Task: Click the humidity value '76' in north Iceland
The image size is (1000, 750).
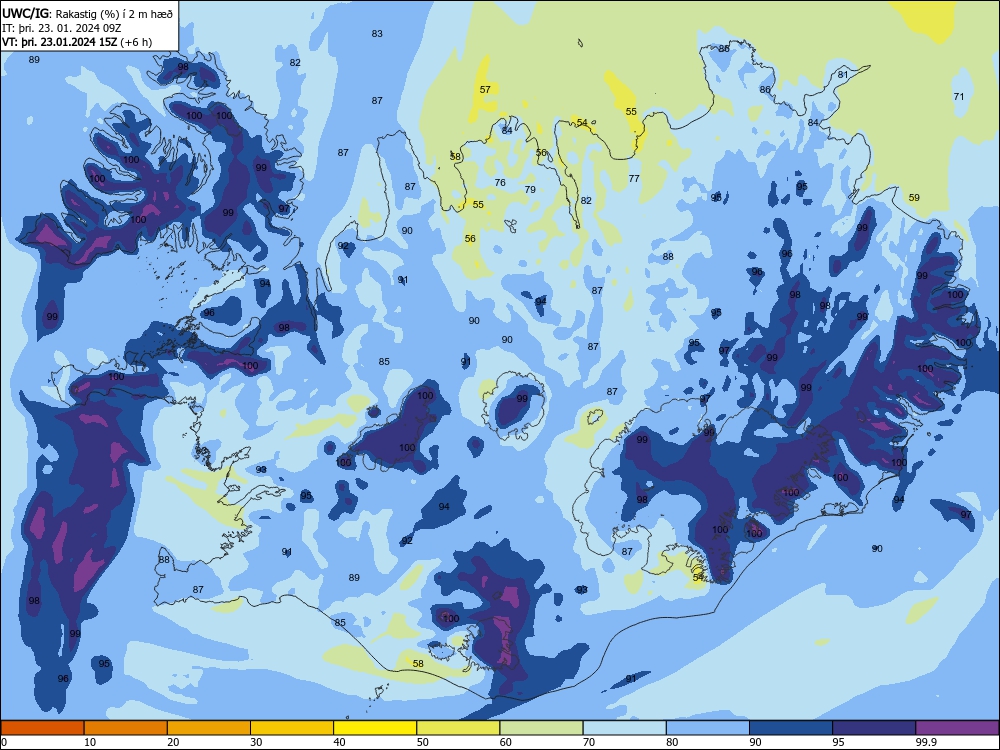Action: pos(500,182)
